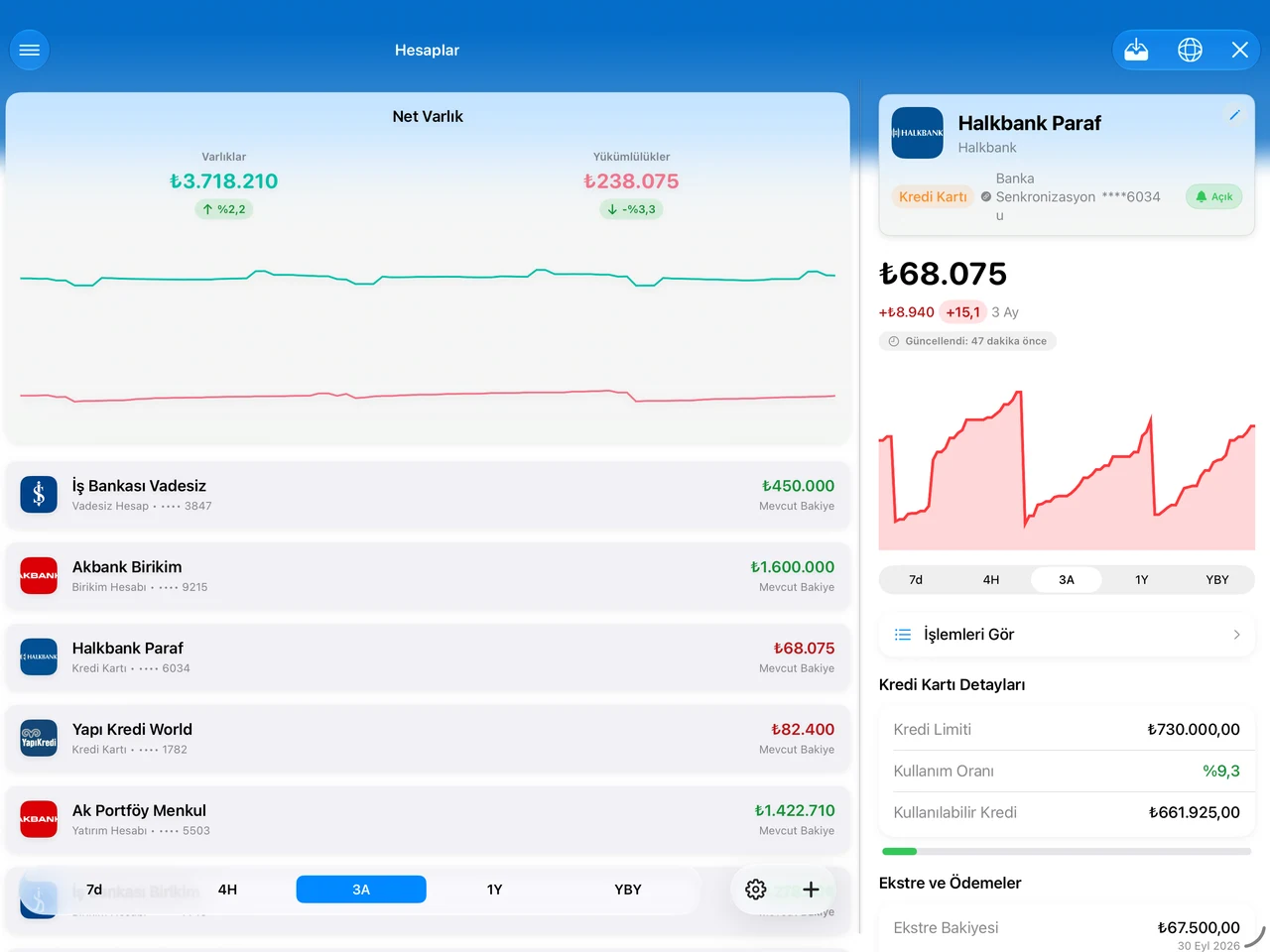Switch detail chart to 1Y
The height and width of the screenshot is (952, 1270).
pyautogui.click(x=1142, y=580)
